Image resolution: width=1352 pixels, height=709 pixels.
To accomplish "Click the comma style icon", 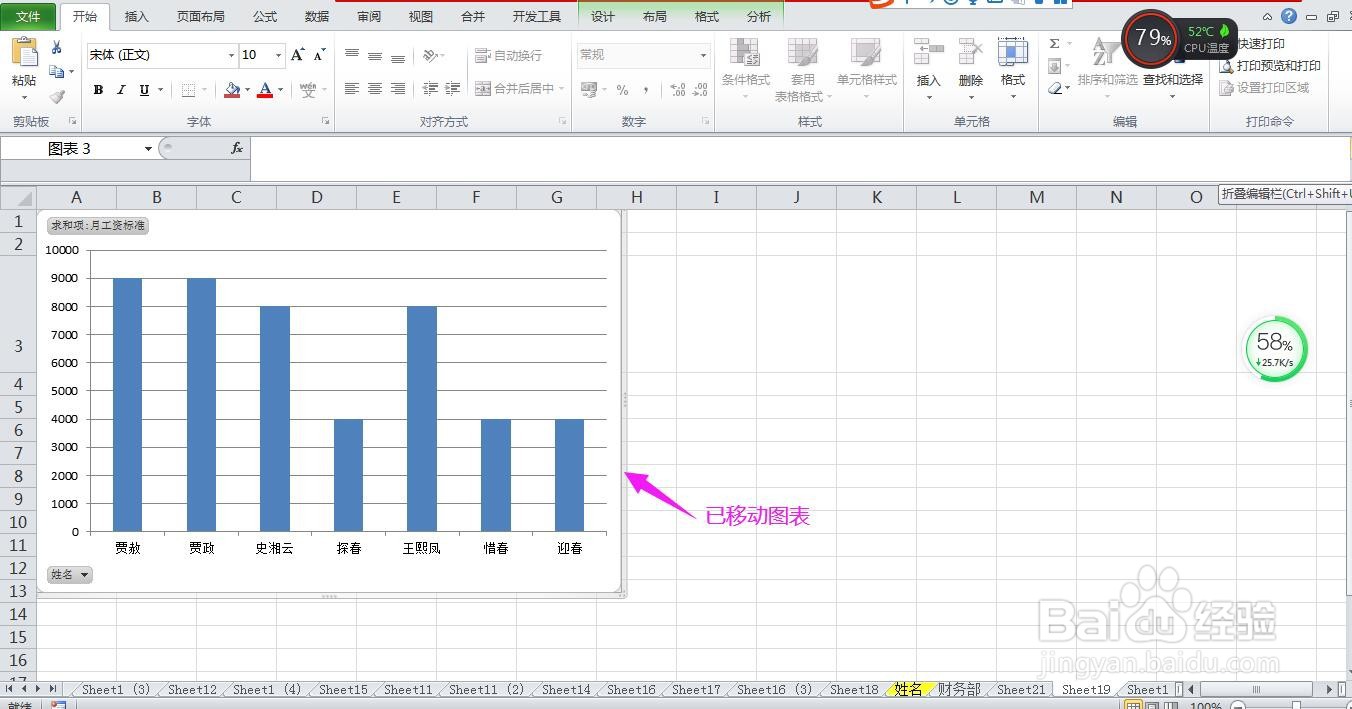I will click(646, 90).
